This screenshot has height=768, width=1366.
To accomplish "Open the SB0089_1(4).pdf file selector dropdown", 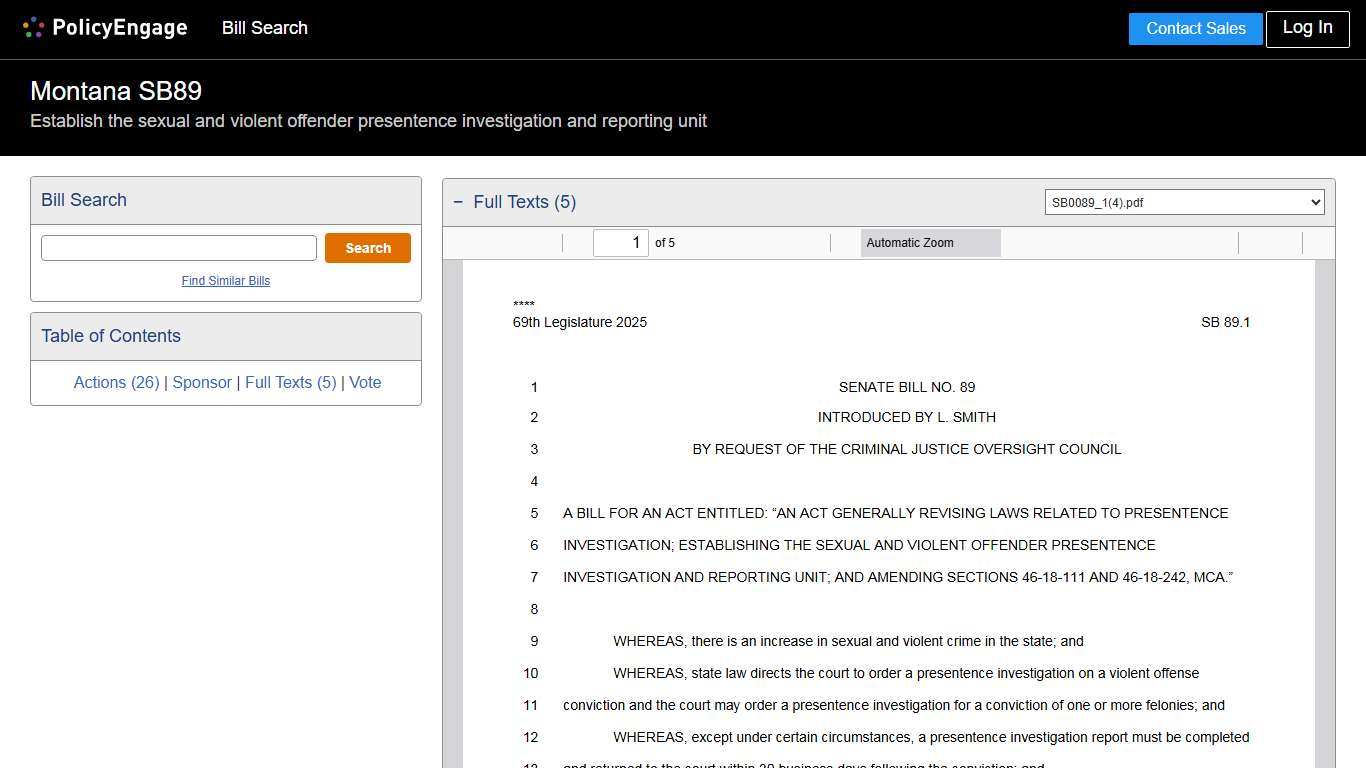I will tap(1184, 202).
